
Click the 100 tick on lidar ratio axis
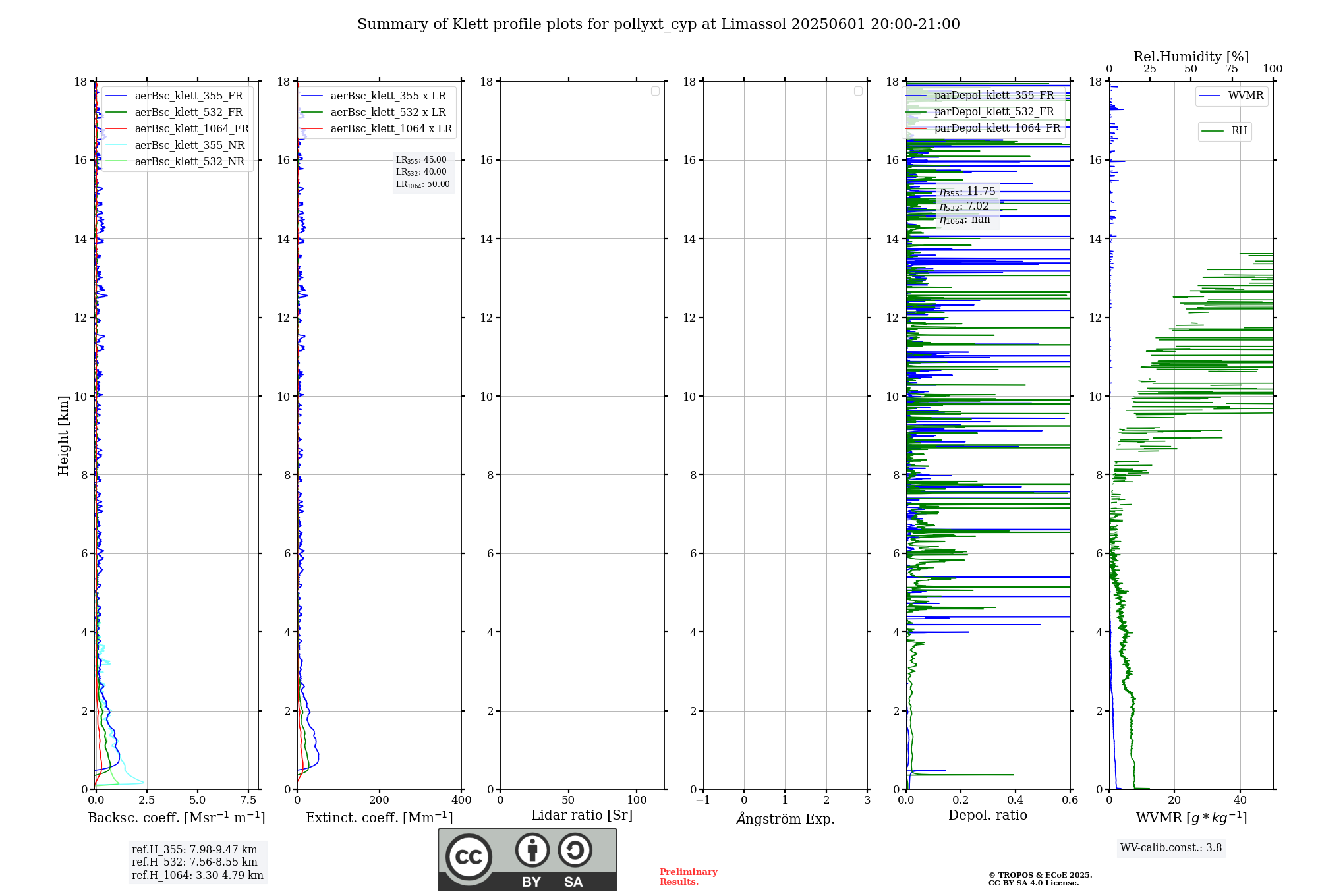[637, 800]
